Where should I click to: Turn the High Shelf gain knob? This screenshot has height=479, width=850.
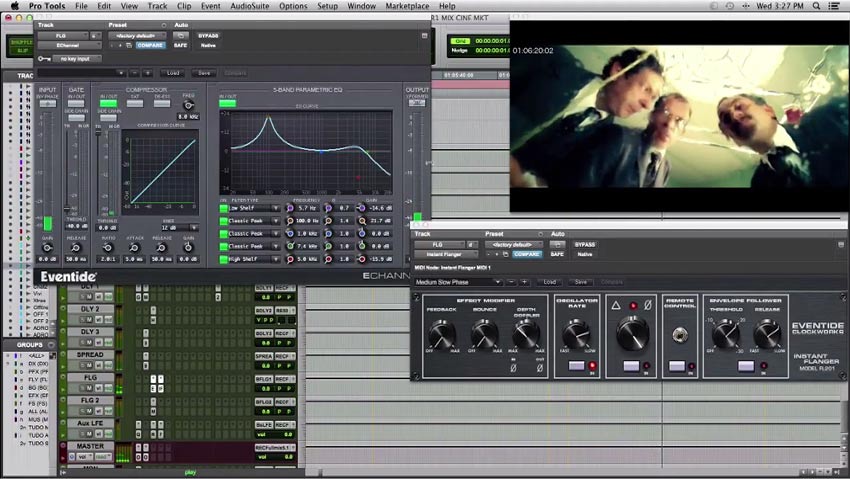(x=361, y=260)
